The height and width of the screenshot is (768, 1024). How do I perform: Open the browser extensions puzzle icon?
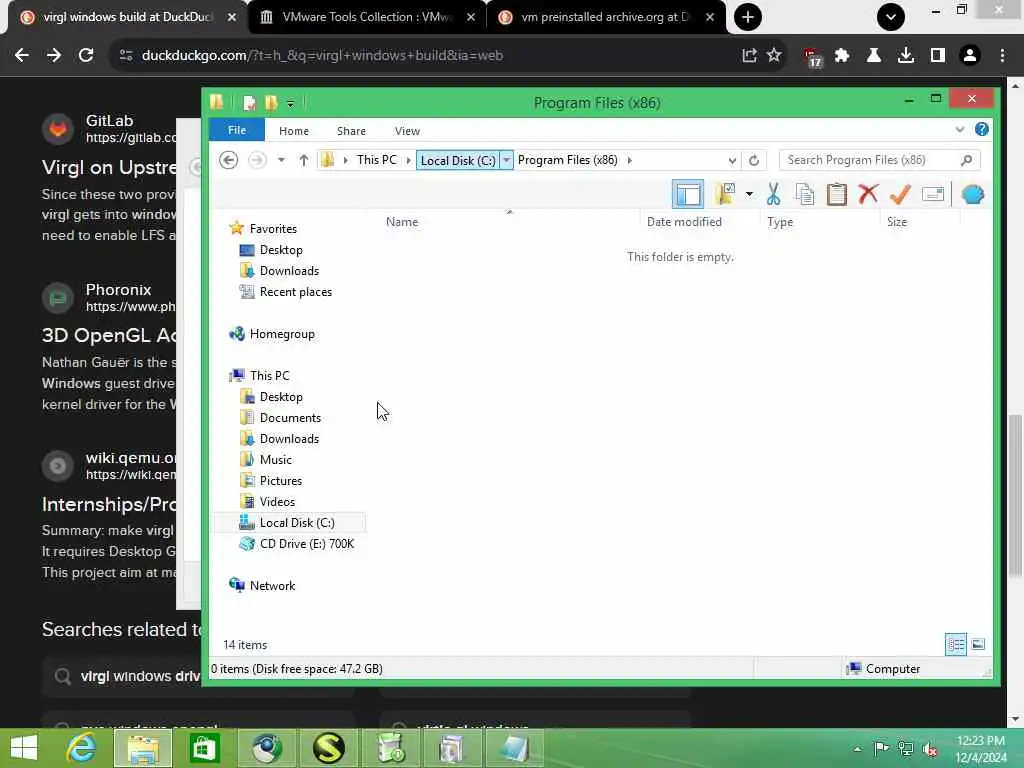pyautogui.click(x=842, y=56)
